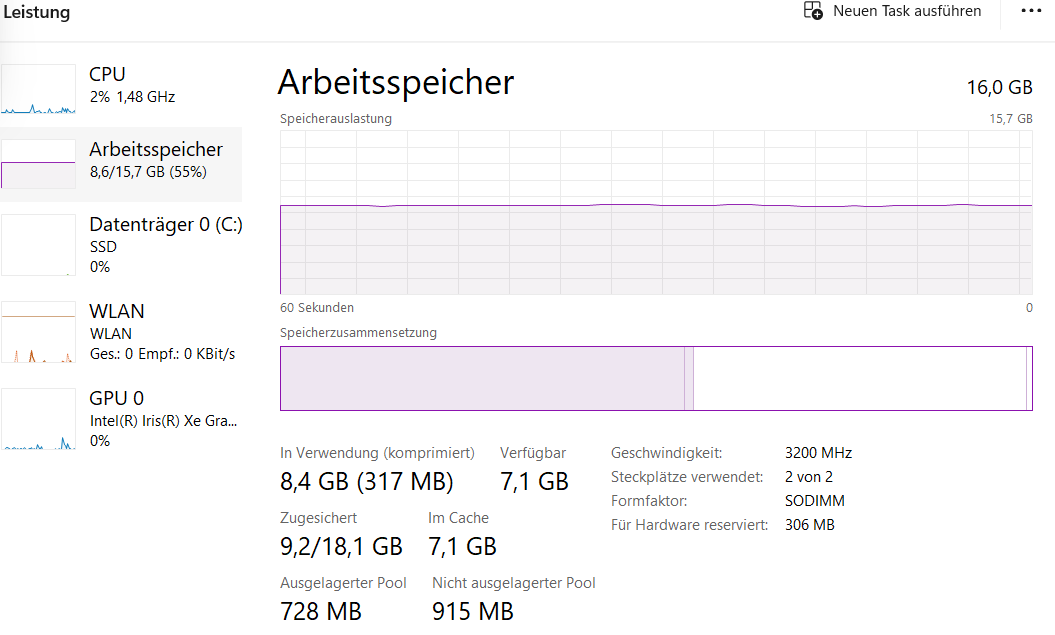Click the run new task icon

[x=813, y=11]
